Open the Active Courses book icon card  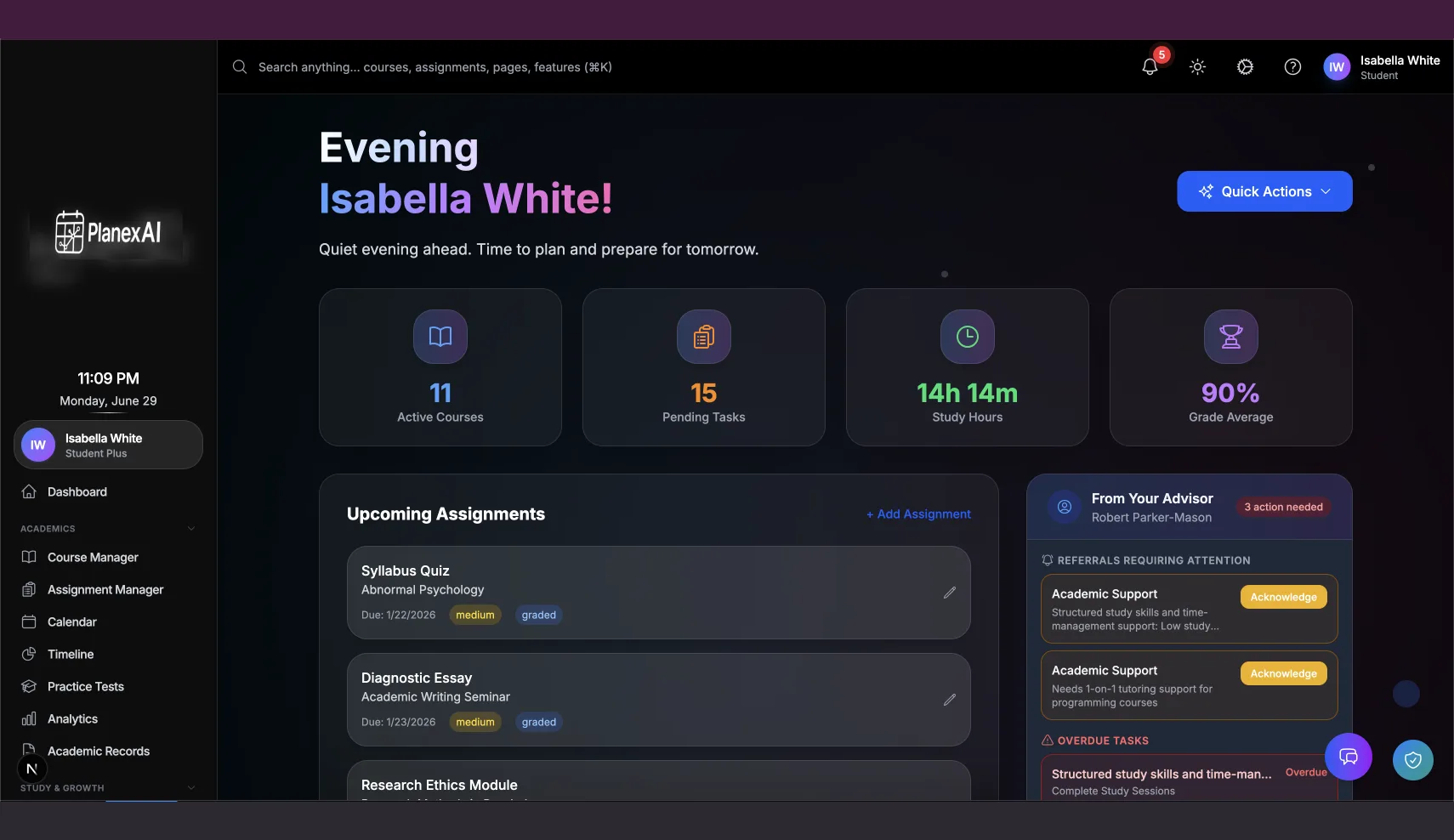pyautogui.click(x=440, y=337)
